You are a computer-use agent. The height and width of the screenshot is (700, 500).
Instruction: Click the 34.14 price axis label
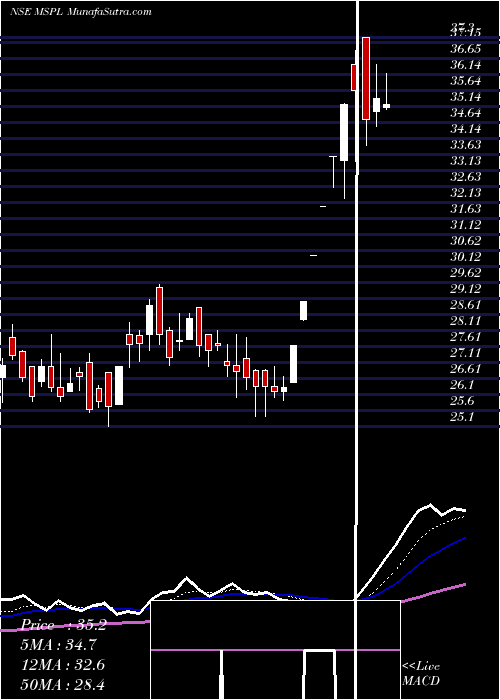click(x=466, y=129)
